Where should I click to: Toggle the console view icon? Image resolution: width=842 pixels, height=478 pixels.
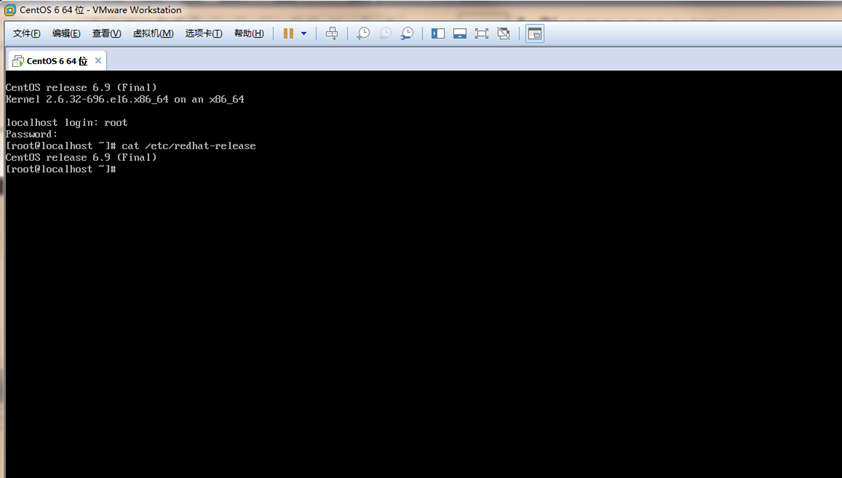coord(535,33)
